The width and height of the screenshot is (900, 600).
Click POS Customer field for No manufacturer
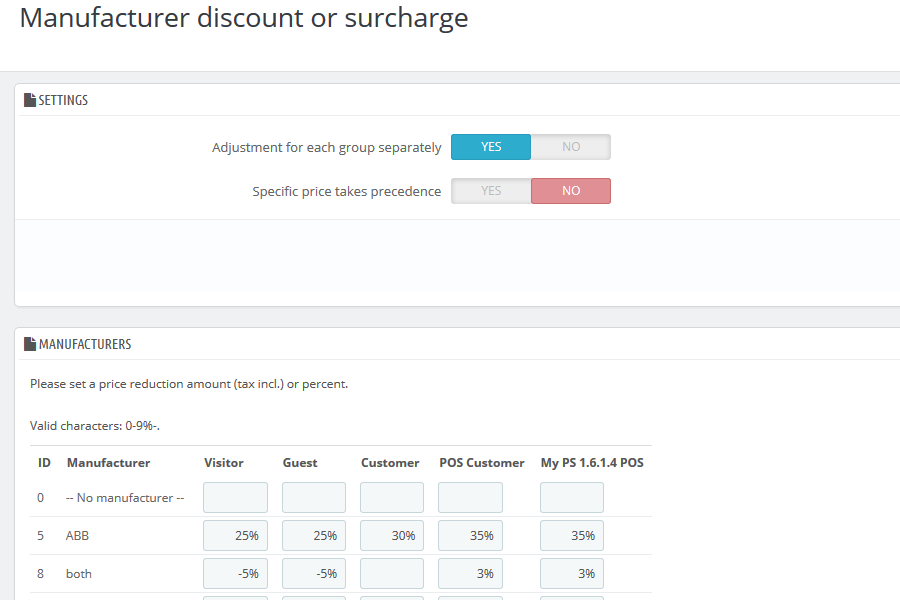470,497
